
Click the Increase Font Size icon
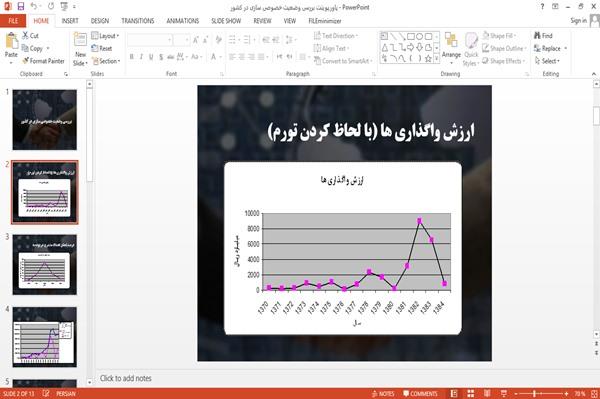[196, 40]
